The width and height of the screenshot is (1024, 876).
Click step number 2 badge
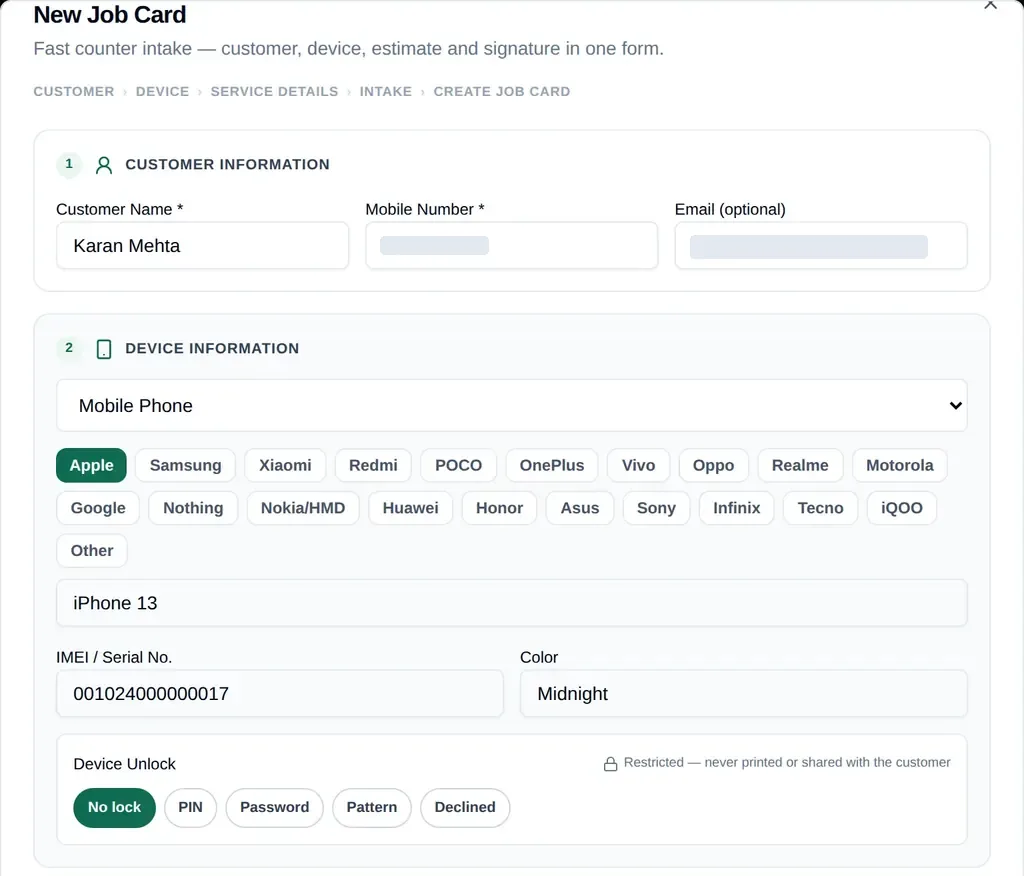coord(69,348)
